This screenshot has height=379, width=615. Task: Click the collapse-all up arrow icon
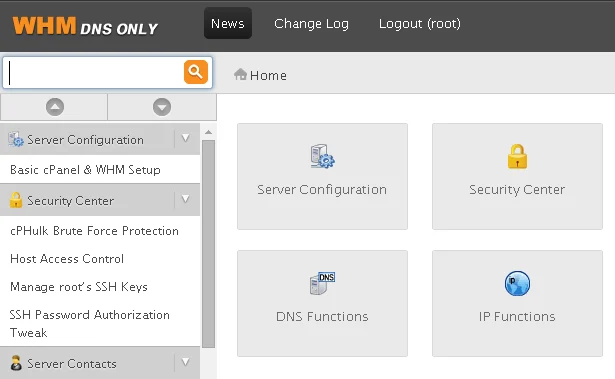(55, 107)
